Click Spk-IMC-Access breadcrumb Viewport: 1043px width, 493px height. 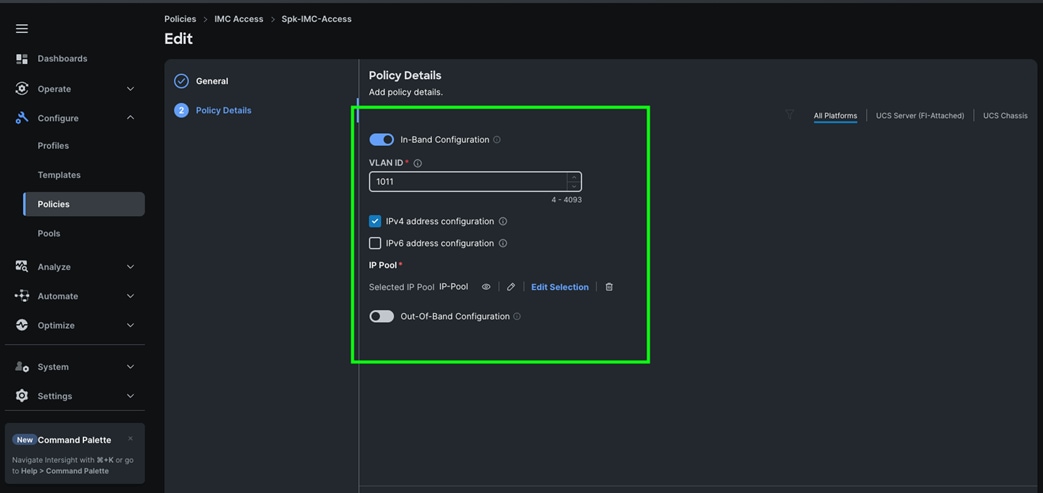317,19
